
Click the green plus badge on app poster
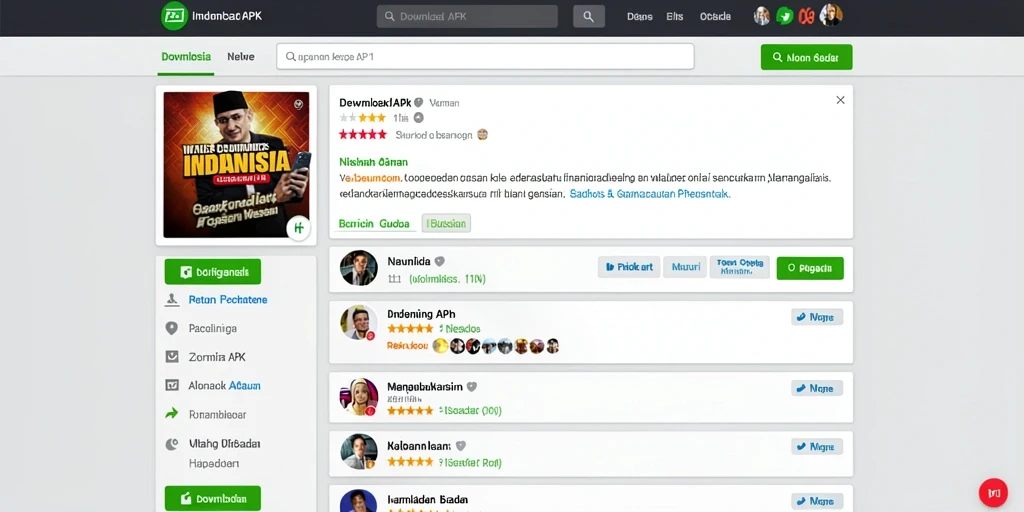298,228
